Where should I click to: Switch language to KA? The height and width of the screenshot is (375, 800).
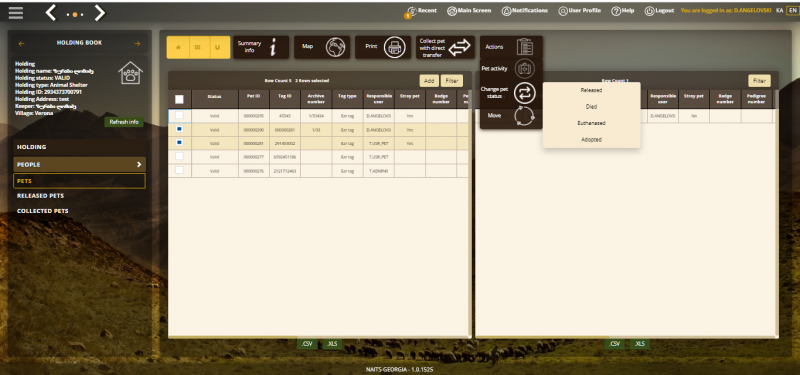click(780, 10)
